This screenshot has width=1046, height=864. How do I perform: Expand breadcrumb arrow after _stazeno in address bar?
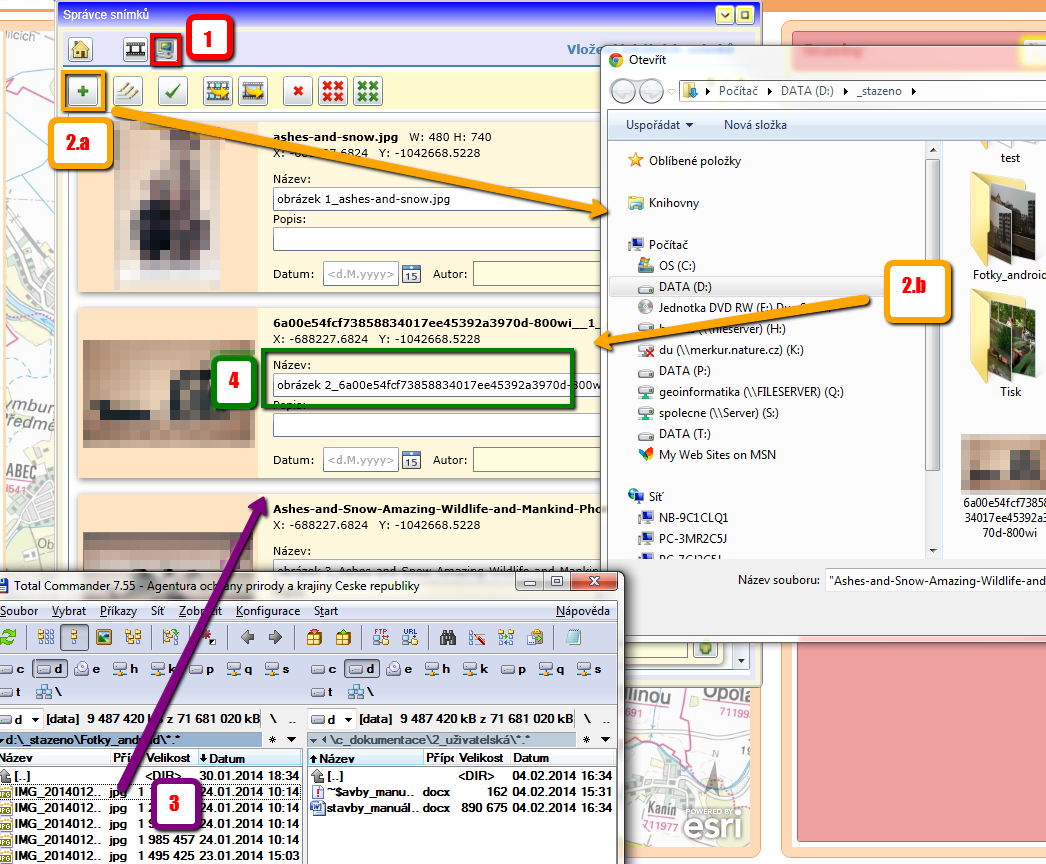coord(914,91)
